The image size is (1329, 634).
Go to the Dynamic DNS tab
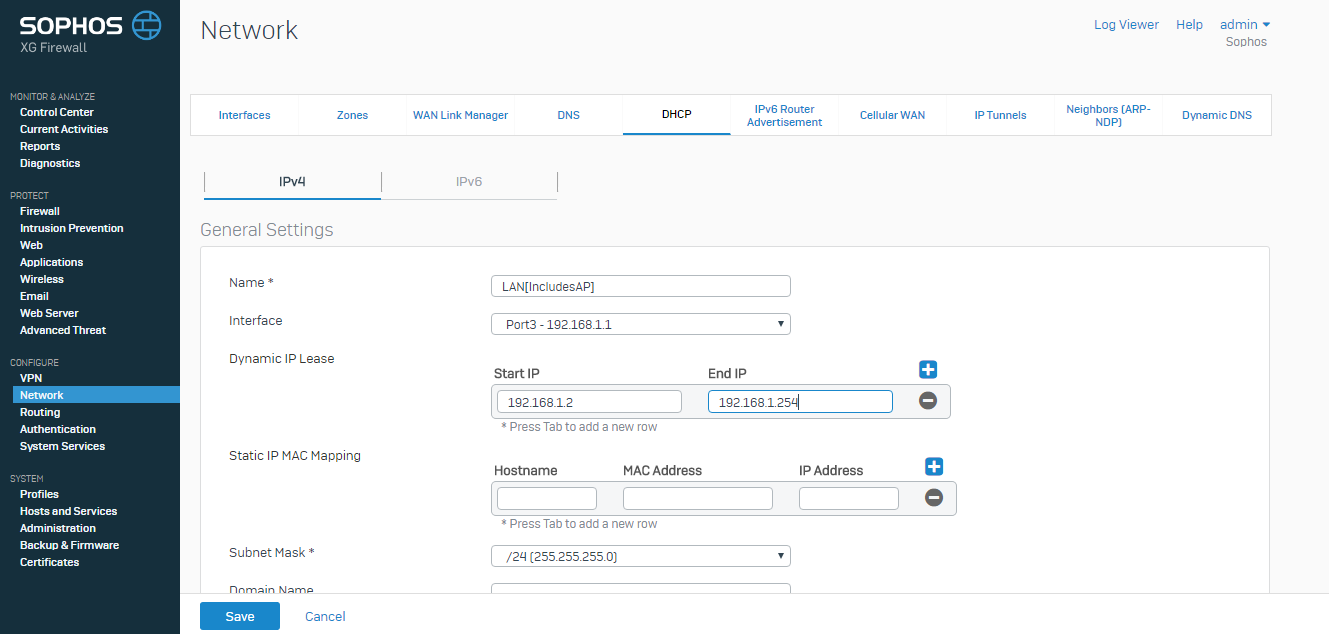coord(1216,114)
